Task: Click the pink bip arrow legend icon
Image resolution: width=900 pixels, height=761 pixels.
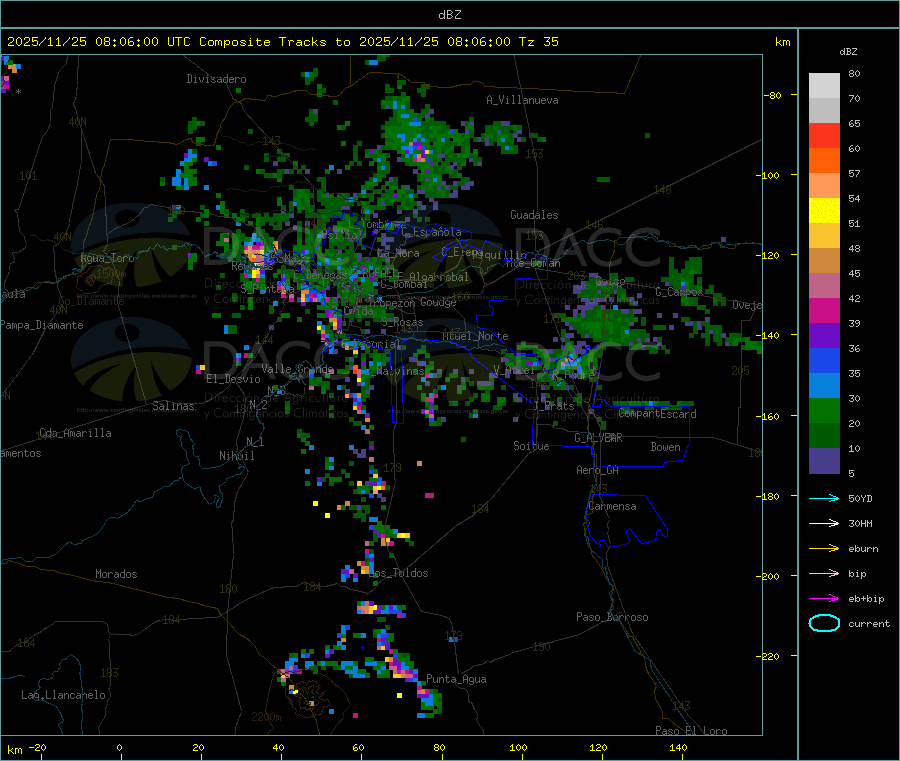Action: click(824, 573)
